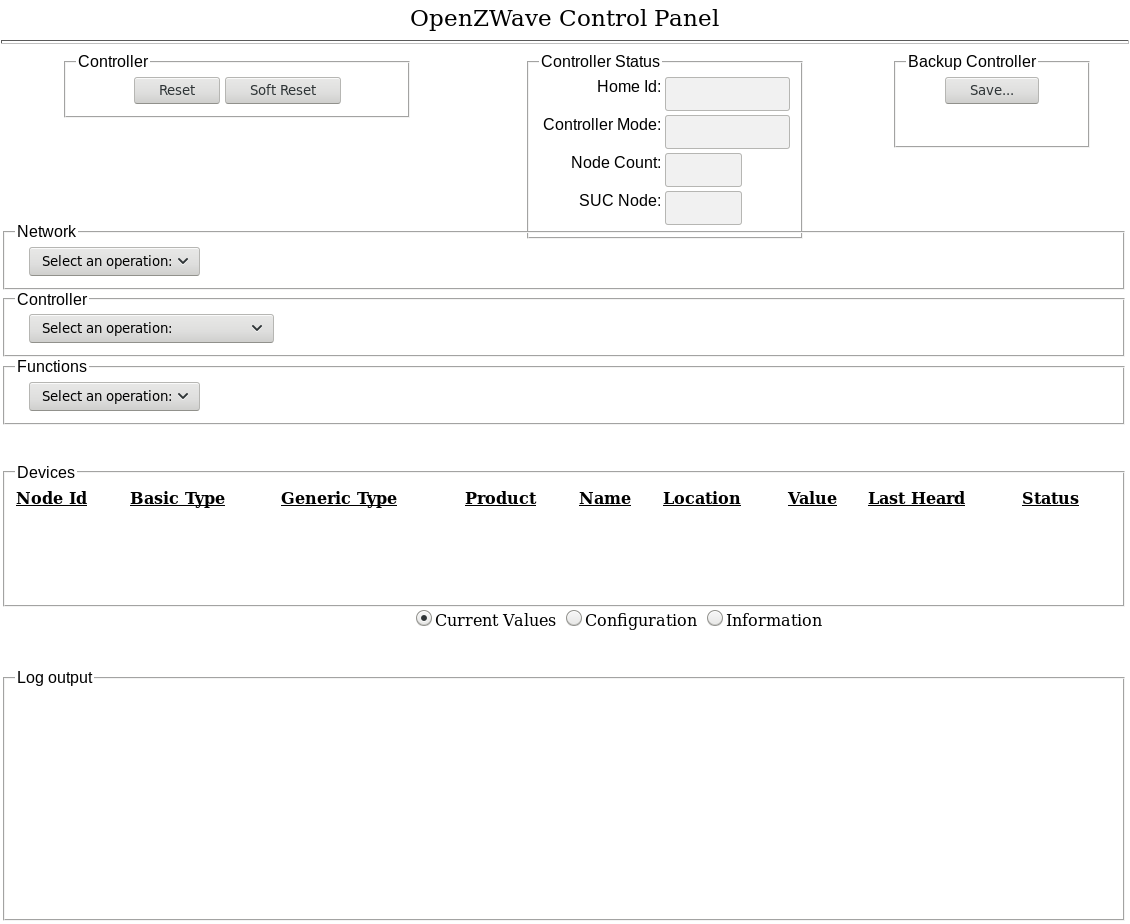Click the Network legend text

[46, 231]
